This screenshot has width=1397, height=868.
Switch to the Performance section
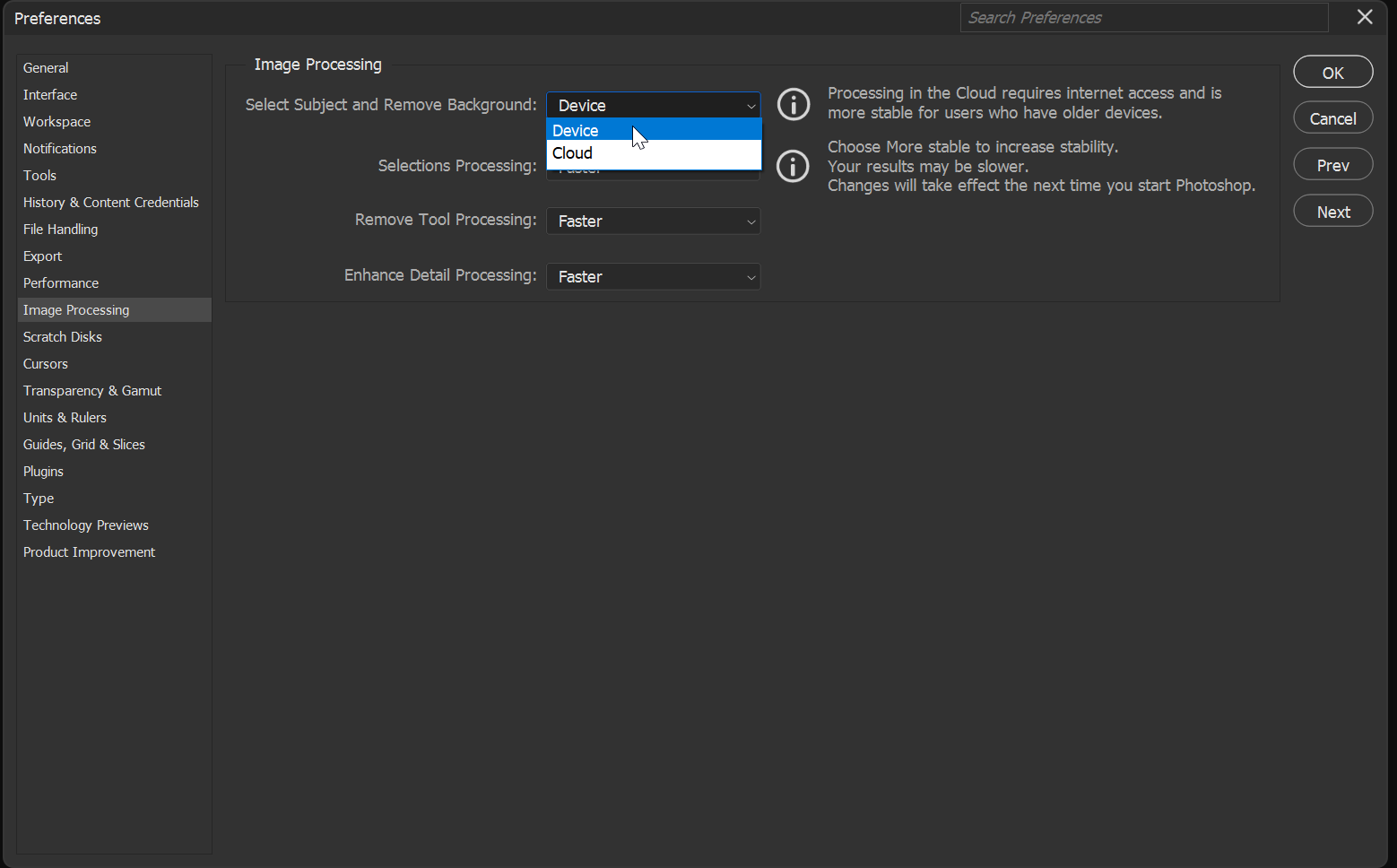(61, 282)
